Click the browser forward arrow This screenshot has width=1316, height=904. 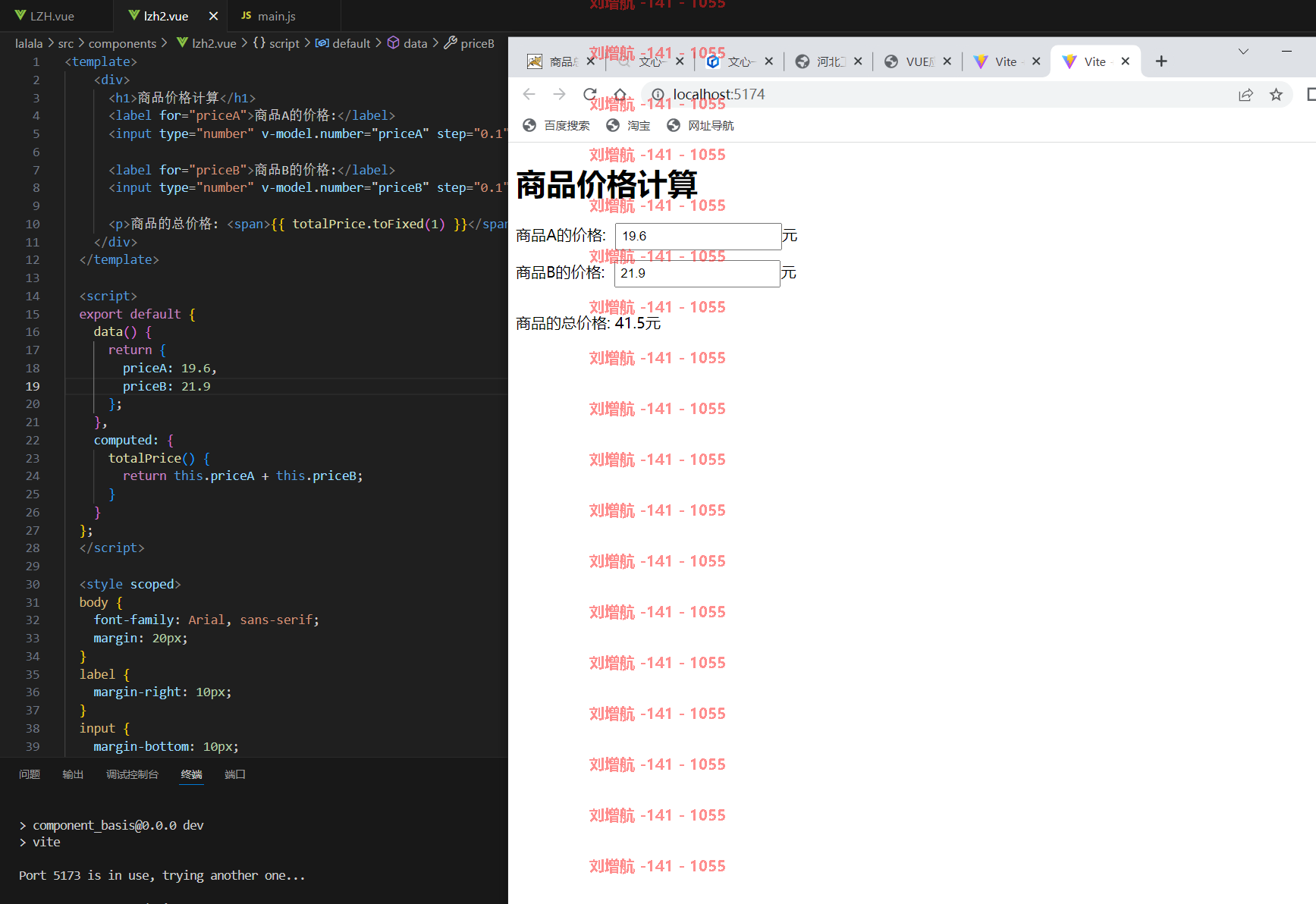coord(560,94)
